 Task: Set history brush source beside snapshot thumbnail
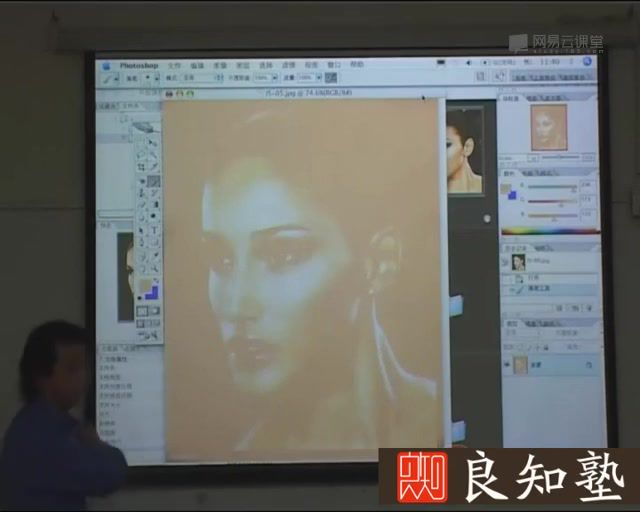click(506, 262)
